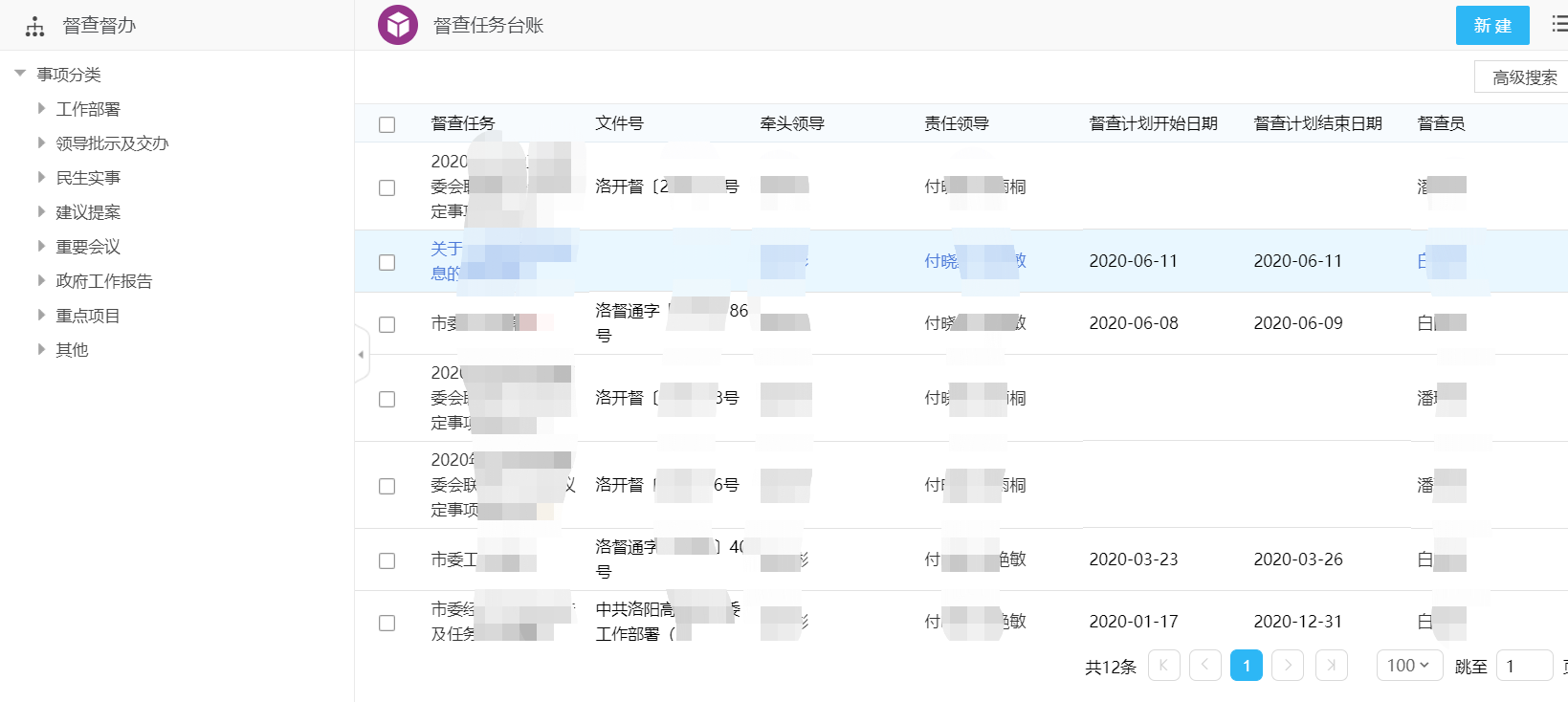
Task: Click the 共12条 total count text
Action: pyautogui.click(x=1111, y=667)
